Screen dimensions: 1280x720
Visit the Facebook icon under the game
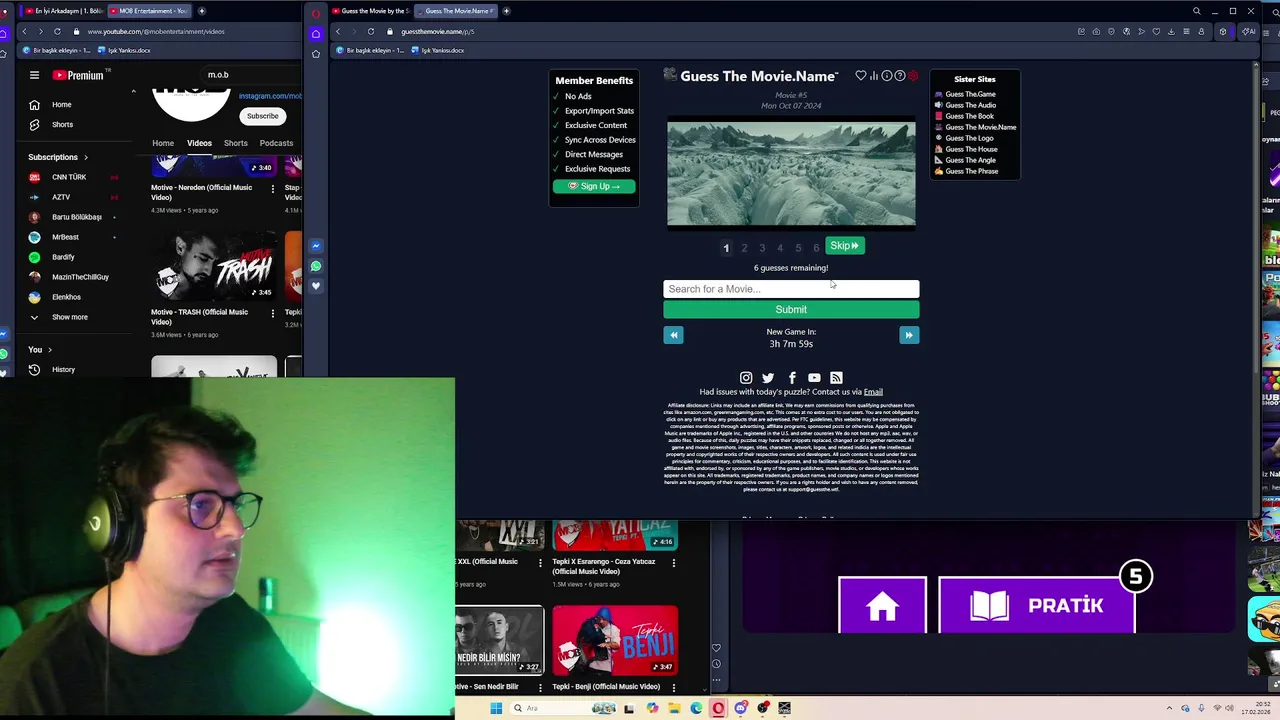[x=792, y=378]
